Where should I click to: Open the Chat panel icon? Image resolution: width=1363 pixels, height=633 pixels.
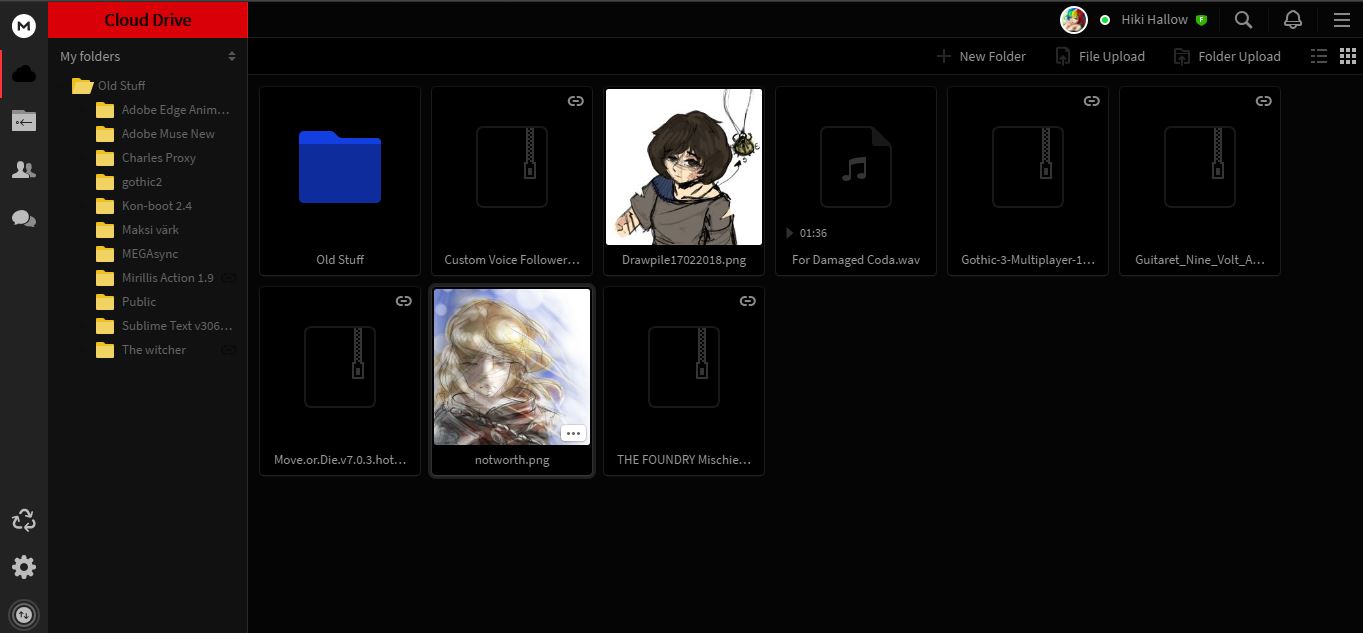point(23,218)
